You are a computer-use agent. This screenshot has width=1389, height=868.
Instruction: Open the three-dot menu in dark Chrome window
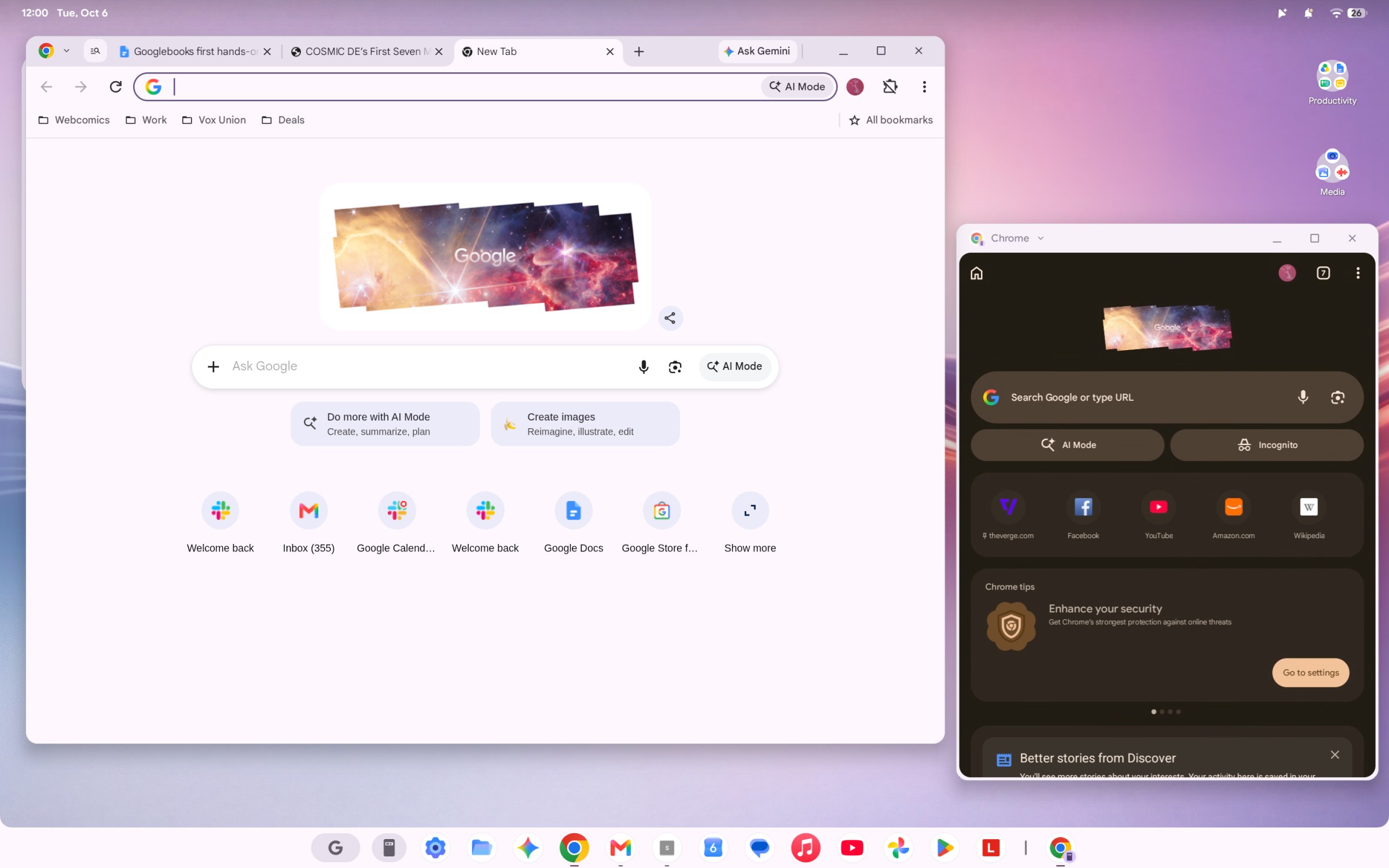point(1358,273)
